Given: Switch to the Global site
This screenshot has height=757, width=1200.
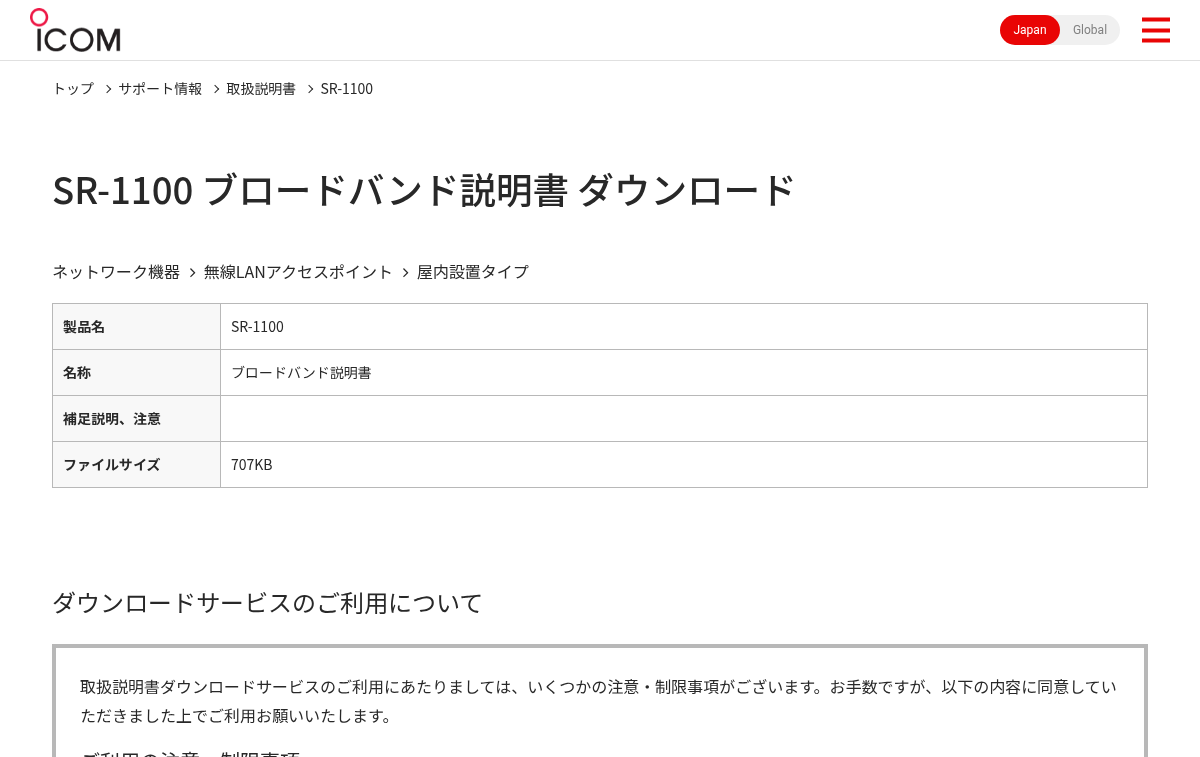Looking at the screenshot, I should (1090, 30).
